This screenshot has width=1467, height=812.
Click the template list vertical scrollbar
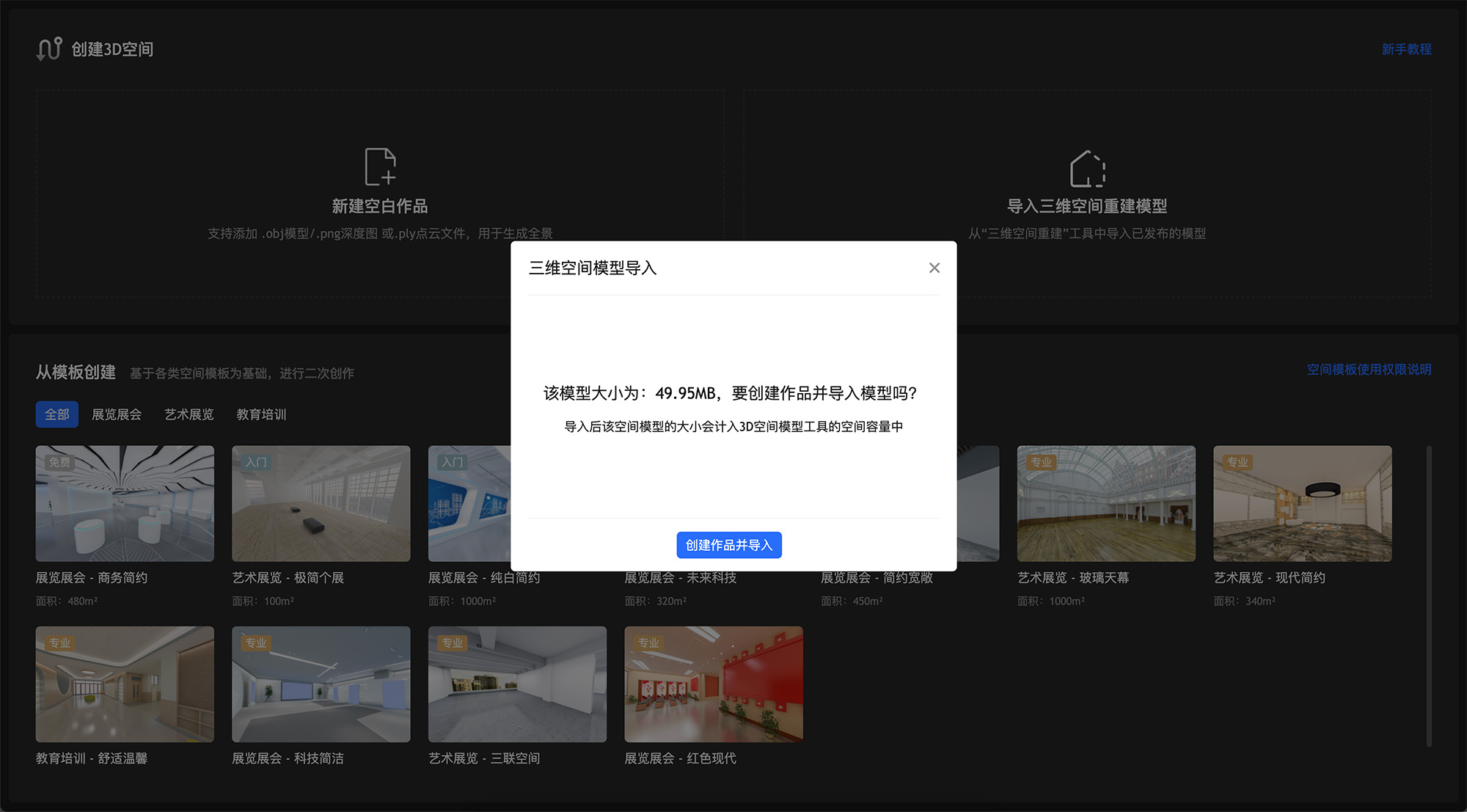tap(1429, 596)
